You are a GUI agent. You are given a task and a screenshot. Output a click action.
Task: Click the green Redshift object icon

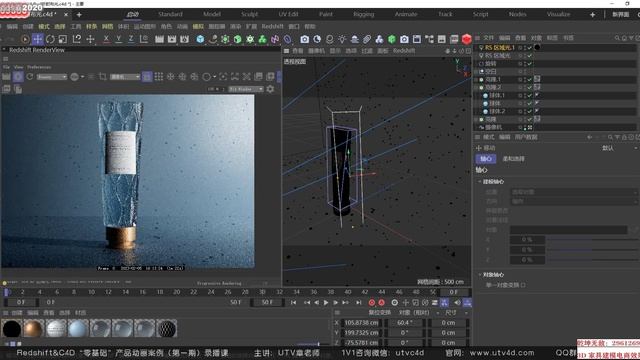pyautogui.click(x=391, y=39)
